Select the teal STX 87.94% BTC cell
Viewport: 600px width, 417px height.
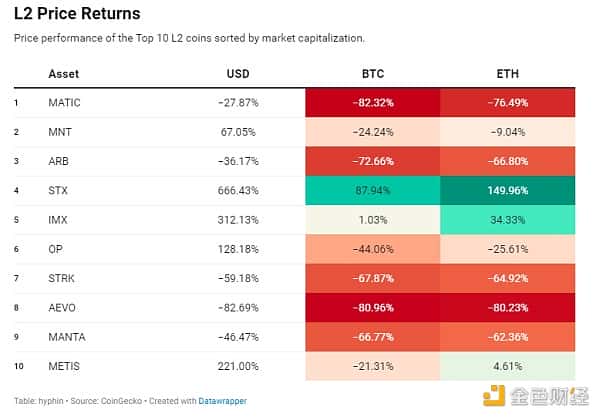[x=372, y=186]
